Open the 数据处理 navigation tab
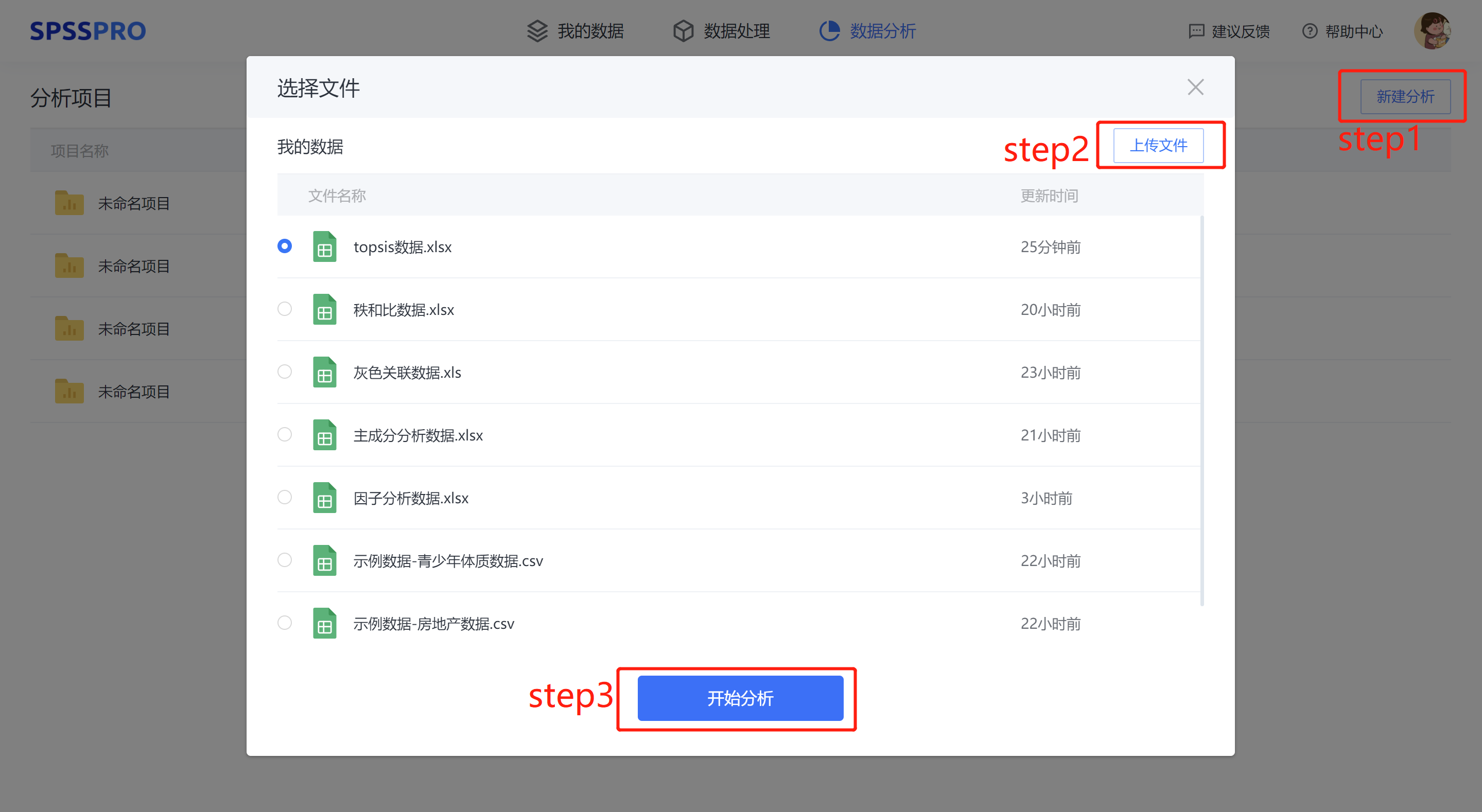The height and width of the screenshot is (812, 1482). click(x=722, y=31)
